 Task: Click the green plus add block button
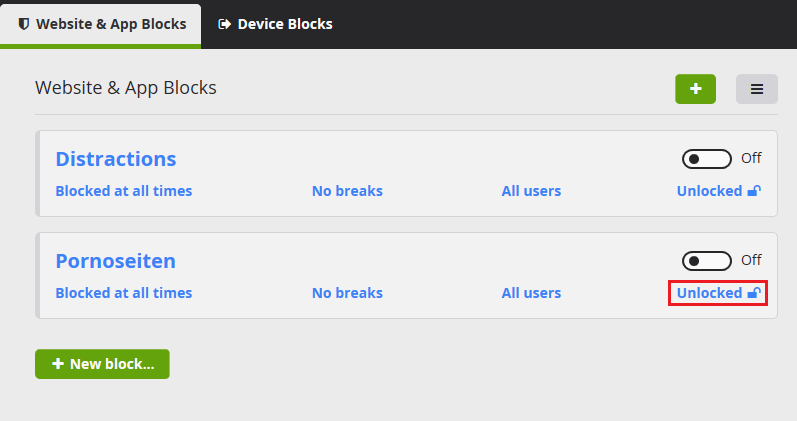point(695,89)
